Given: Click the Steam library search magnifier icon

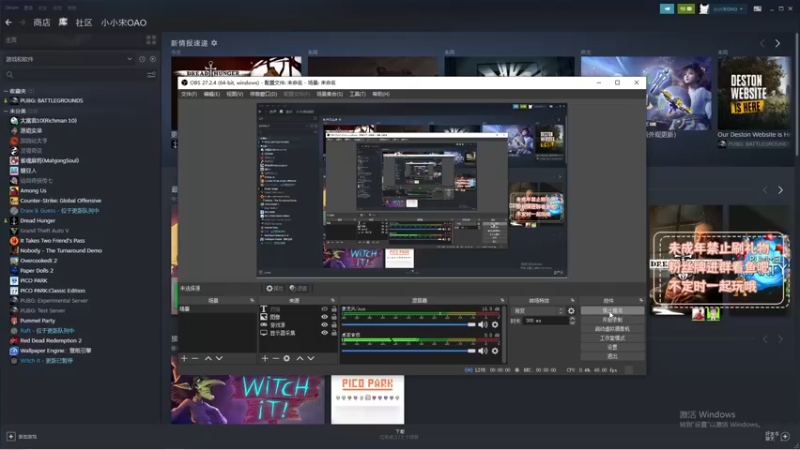Looking at the screenshot, I should [x=10, y=75].
